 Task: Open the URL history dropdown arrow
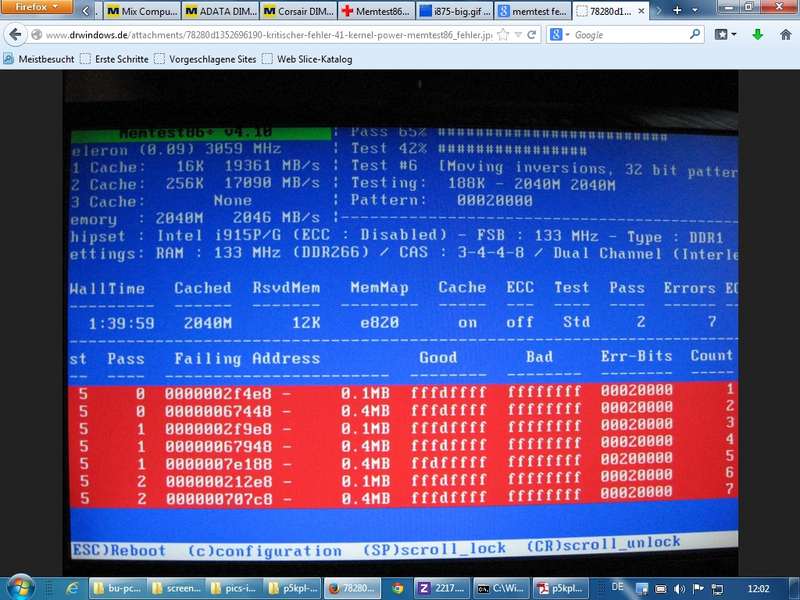tap(518, 35)
